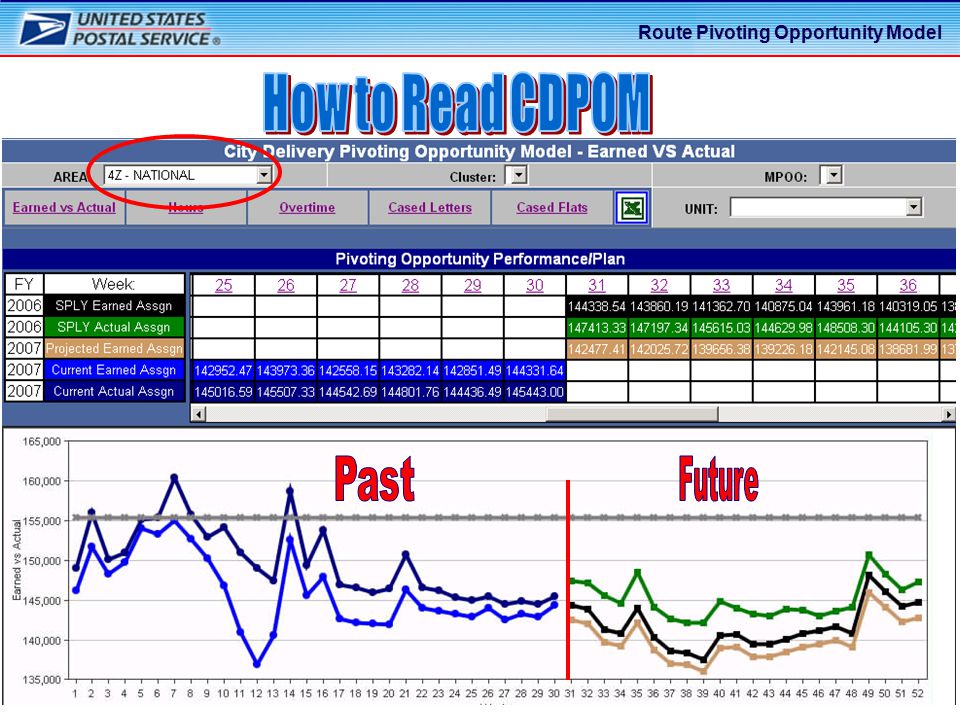The width and height of the screenshot is (960, 720).
Task: Click the horizontal scrollbar thumb
Action: pos(632,414)
